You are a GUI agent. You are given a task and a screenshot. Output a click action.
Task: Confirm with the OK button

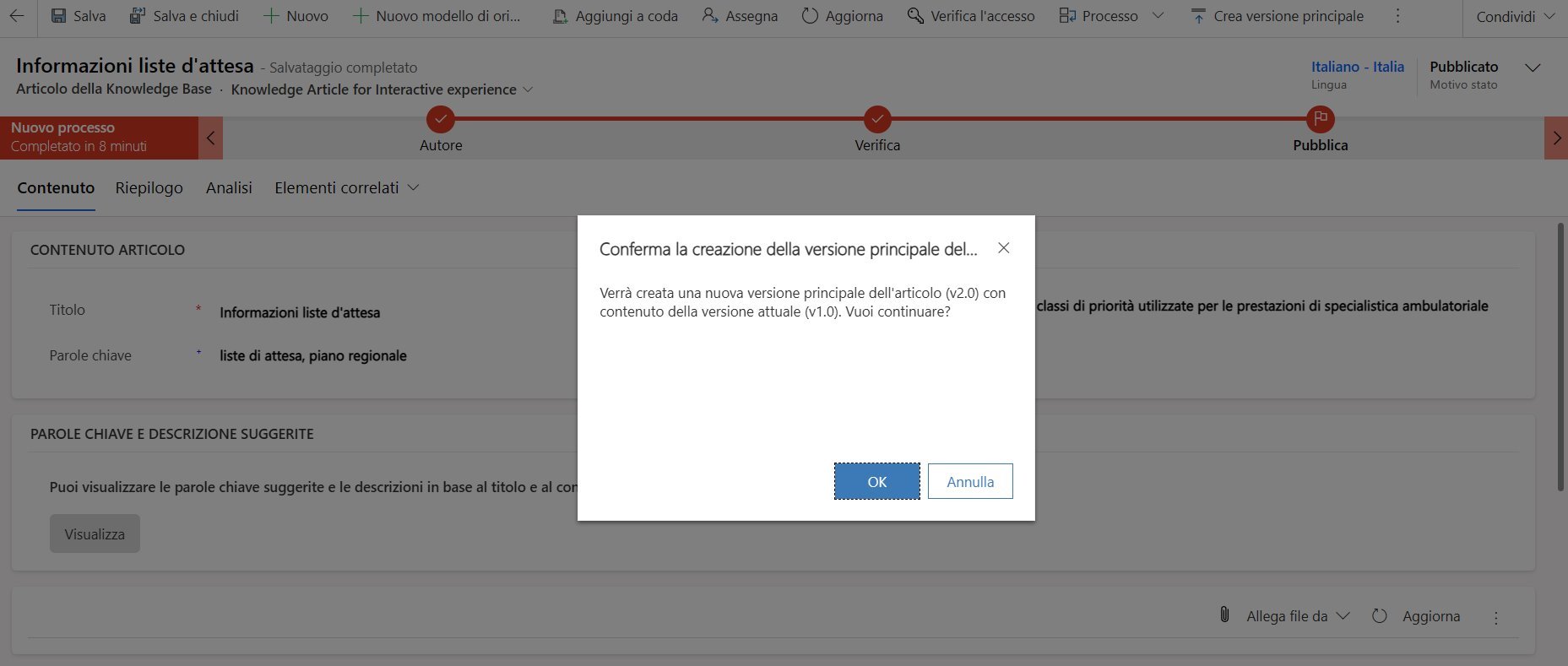pos(877,481)
